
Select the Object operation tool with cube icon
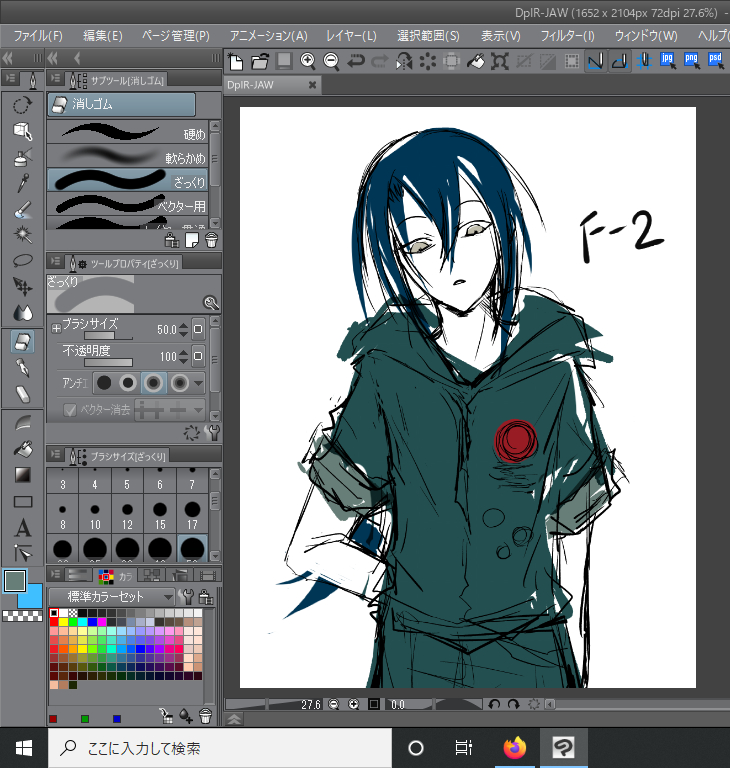pos(23,131)
